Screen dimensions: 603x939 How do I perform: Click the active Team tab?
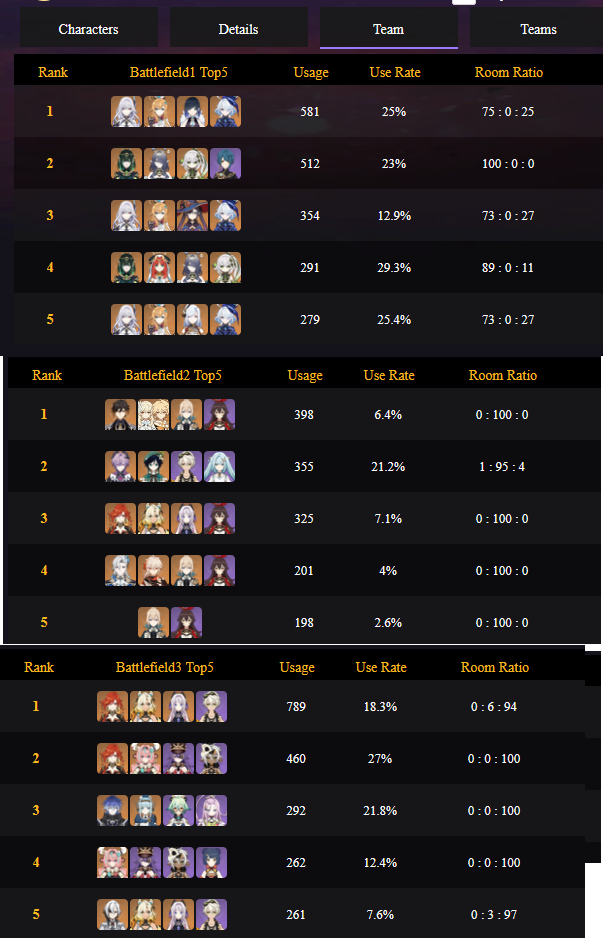[388, 29]
